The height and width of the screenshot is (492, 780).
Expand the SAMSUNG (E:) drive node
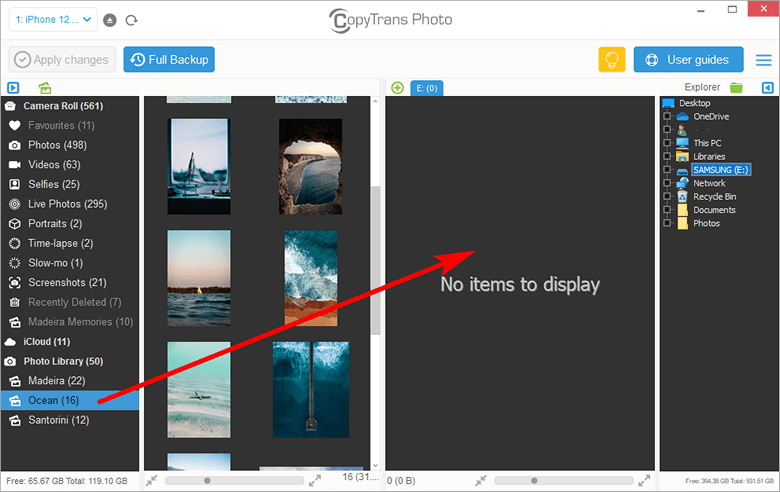tap(667, 170)
